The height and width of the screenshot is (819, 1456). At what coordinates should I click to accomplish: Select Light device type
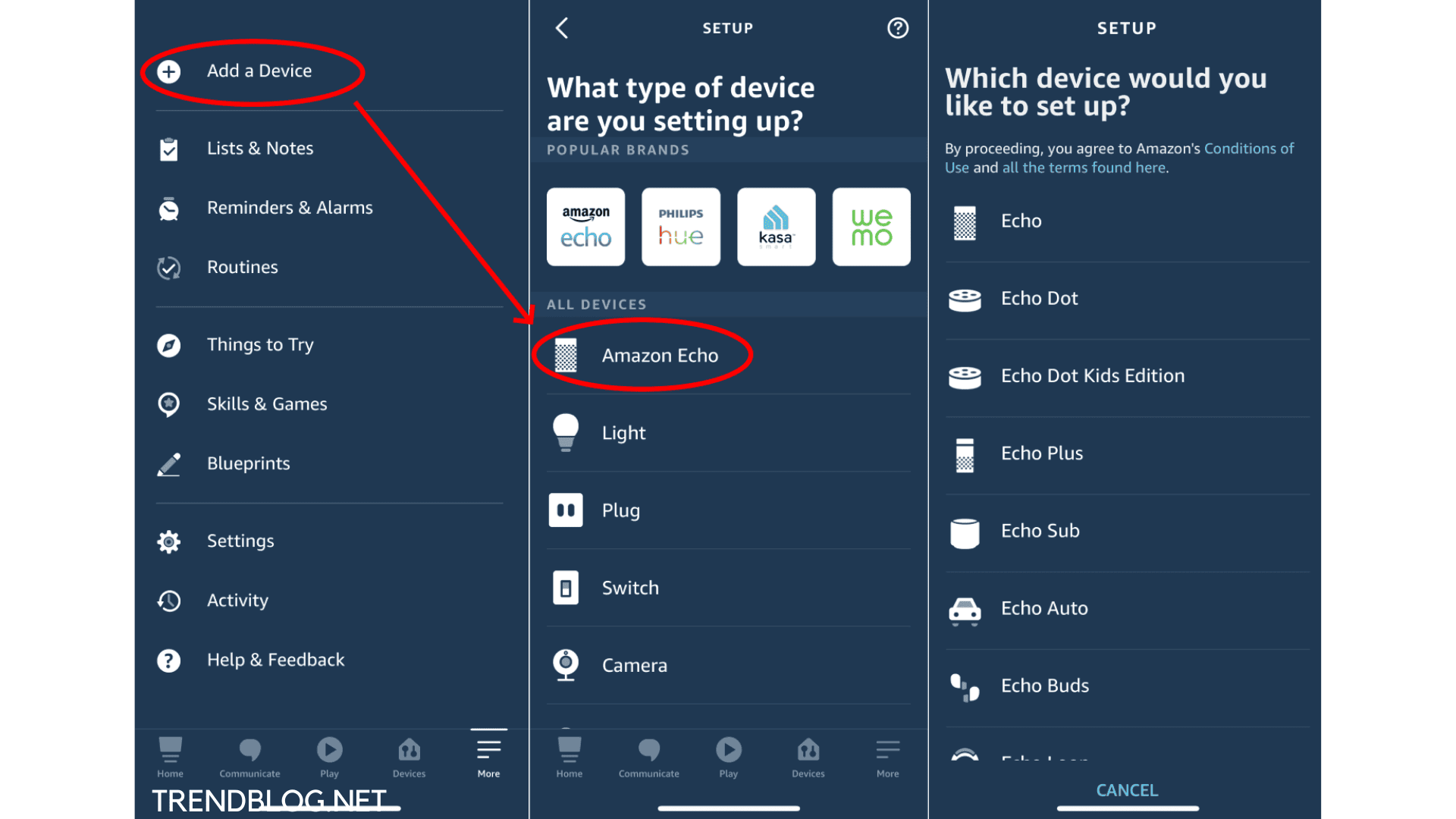click(728, 433)
